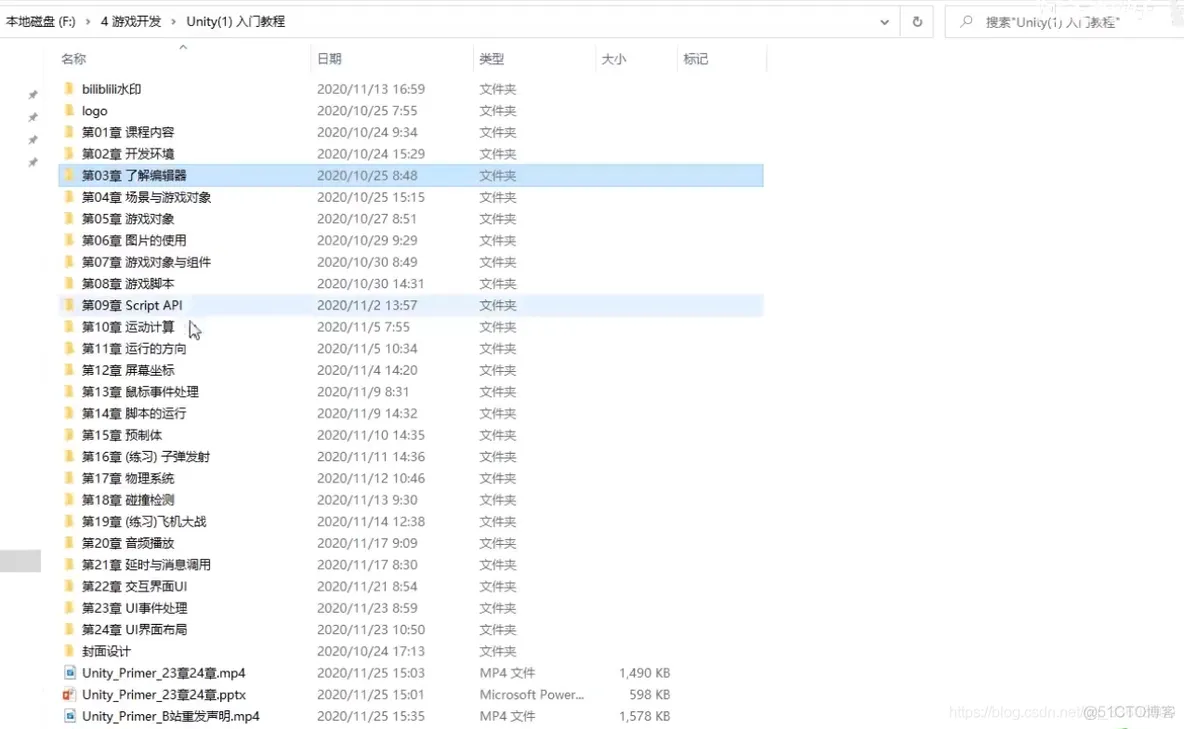
Task: Expand the arrow after 4 游戏开发 breadcrumb
Action: tap(174, 21)
